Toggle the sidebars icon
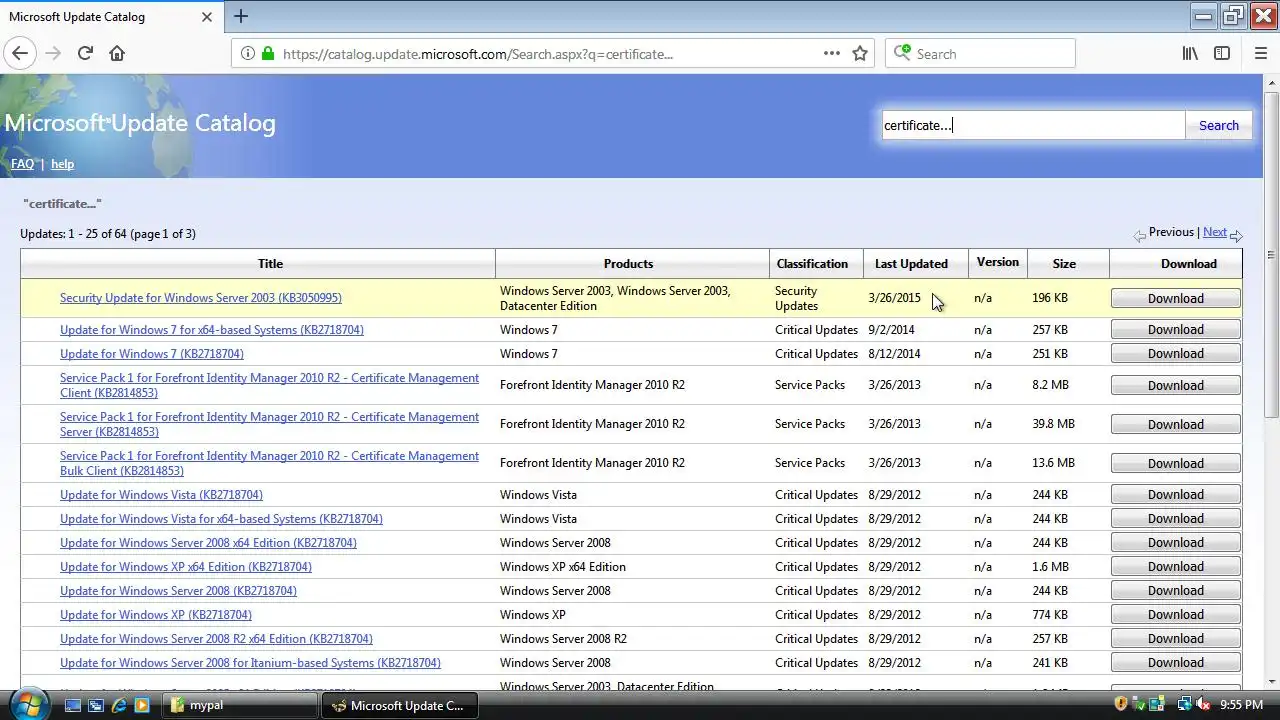The image size is (1280, 720). (1222, 54)
